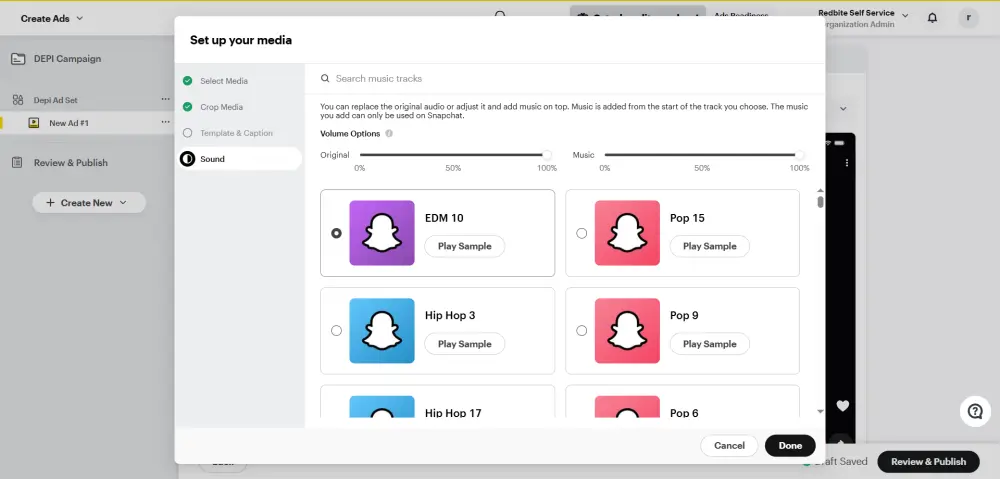Open the Sound step
This screenshot has width=1000, height=479.
240,159
